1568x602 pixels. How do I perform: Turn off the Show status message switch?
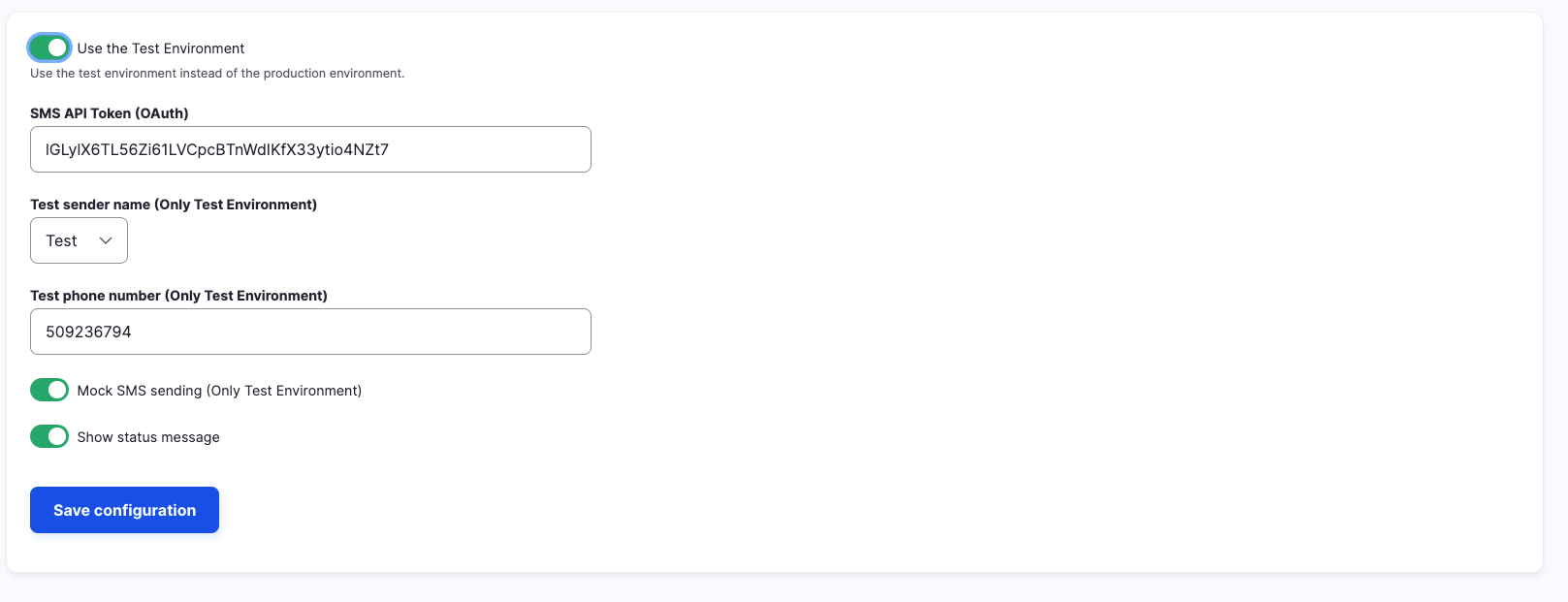(x=49, y=436)
